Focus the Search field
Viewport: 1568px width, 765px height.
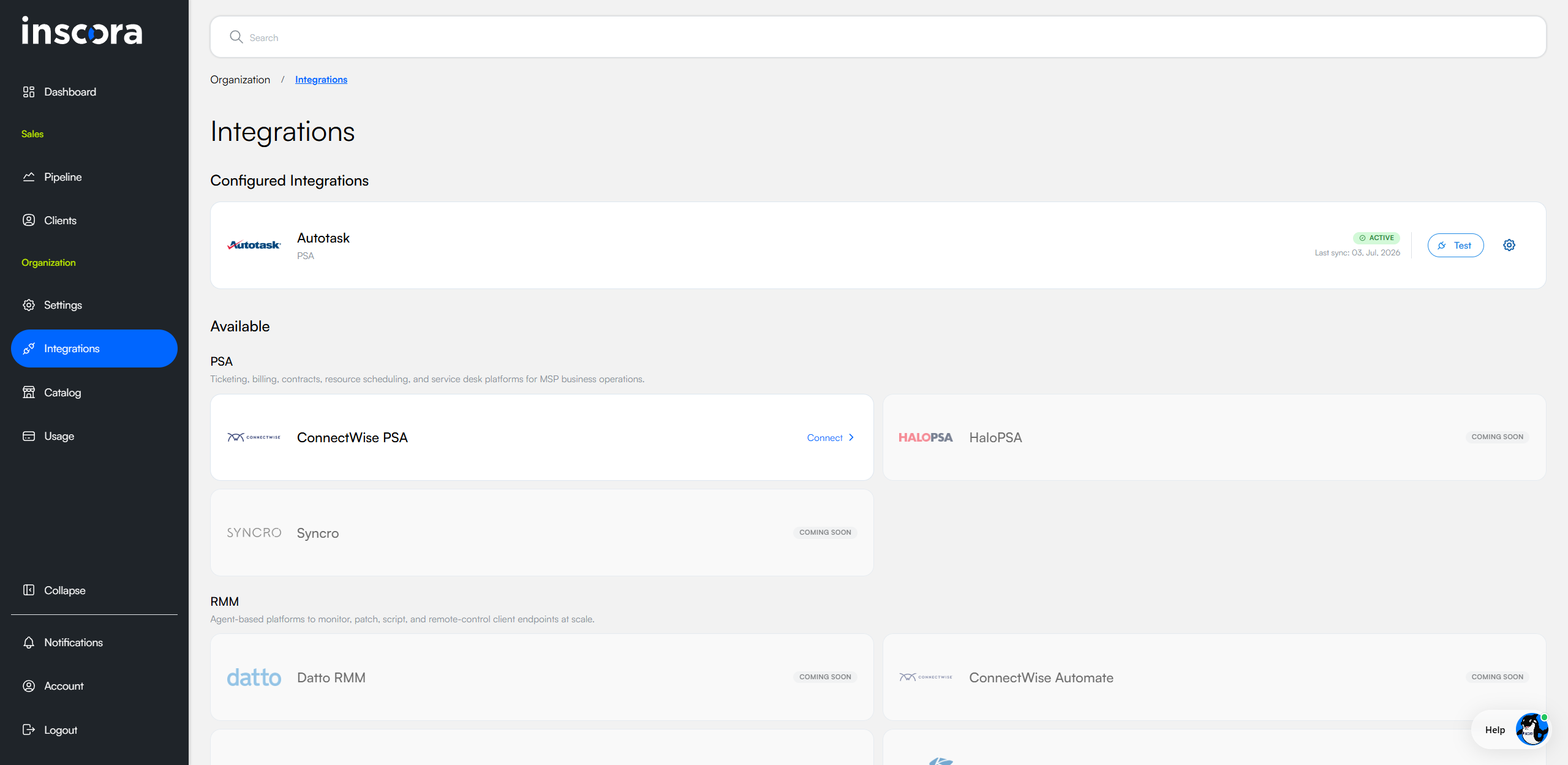(878, 37)
